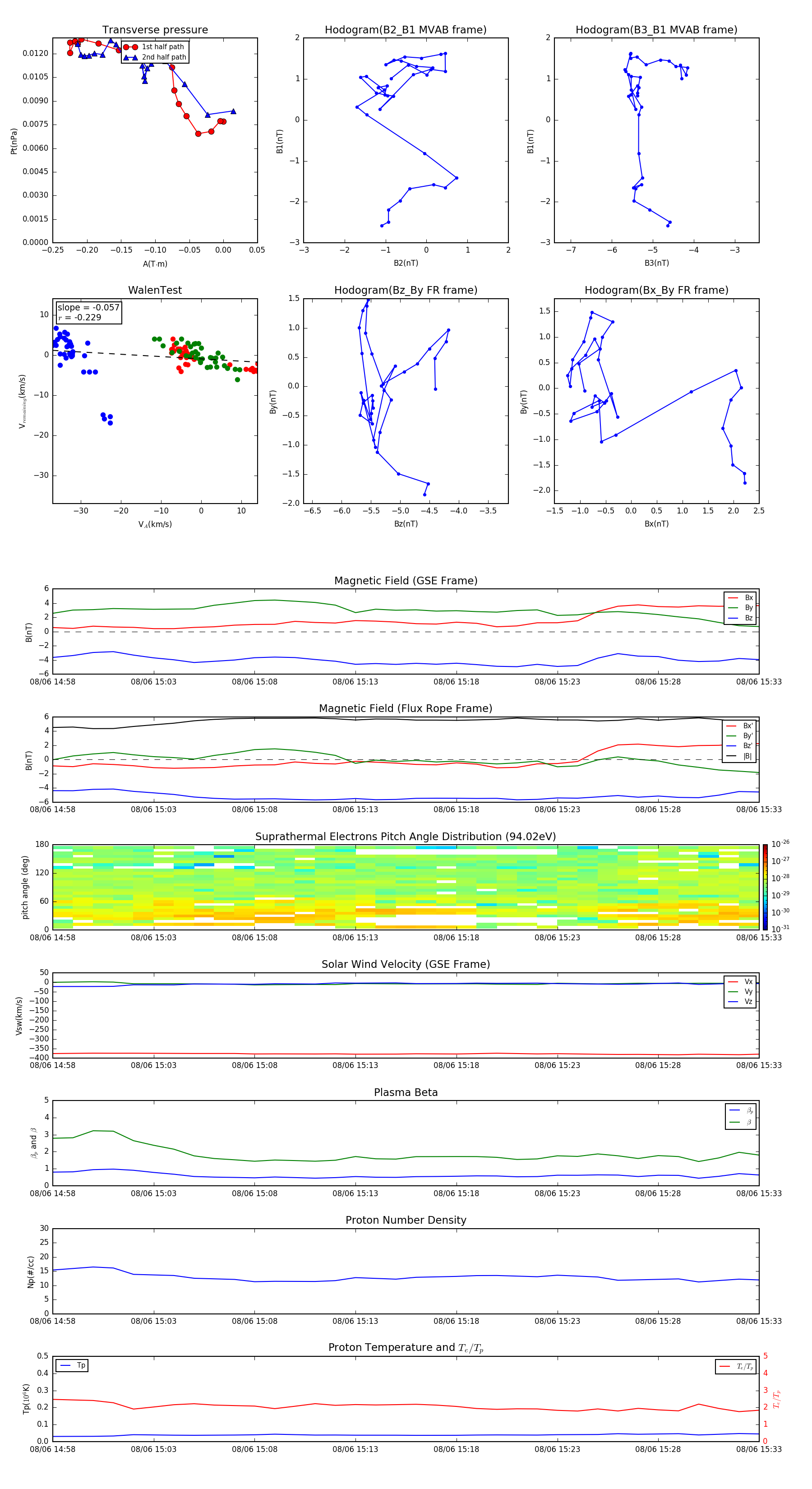Click the Vx legend entry in velocity plot
Viewport: 812px width, 1489px height.
(x=740, y=981)
